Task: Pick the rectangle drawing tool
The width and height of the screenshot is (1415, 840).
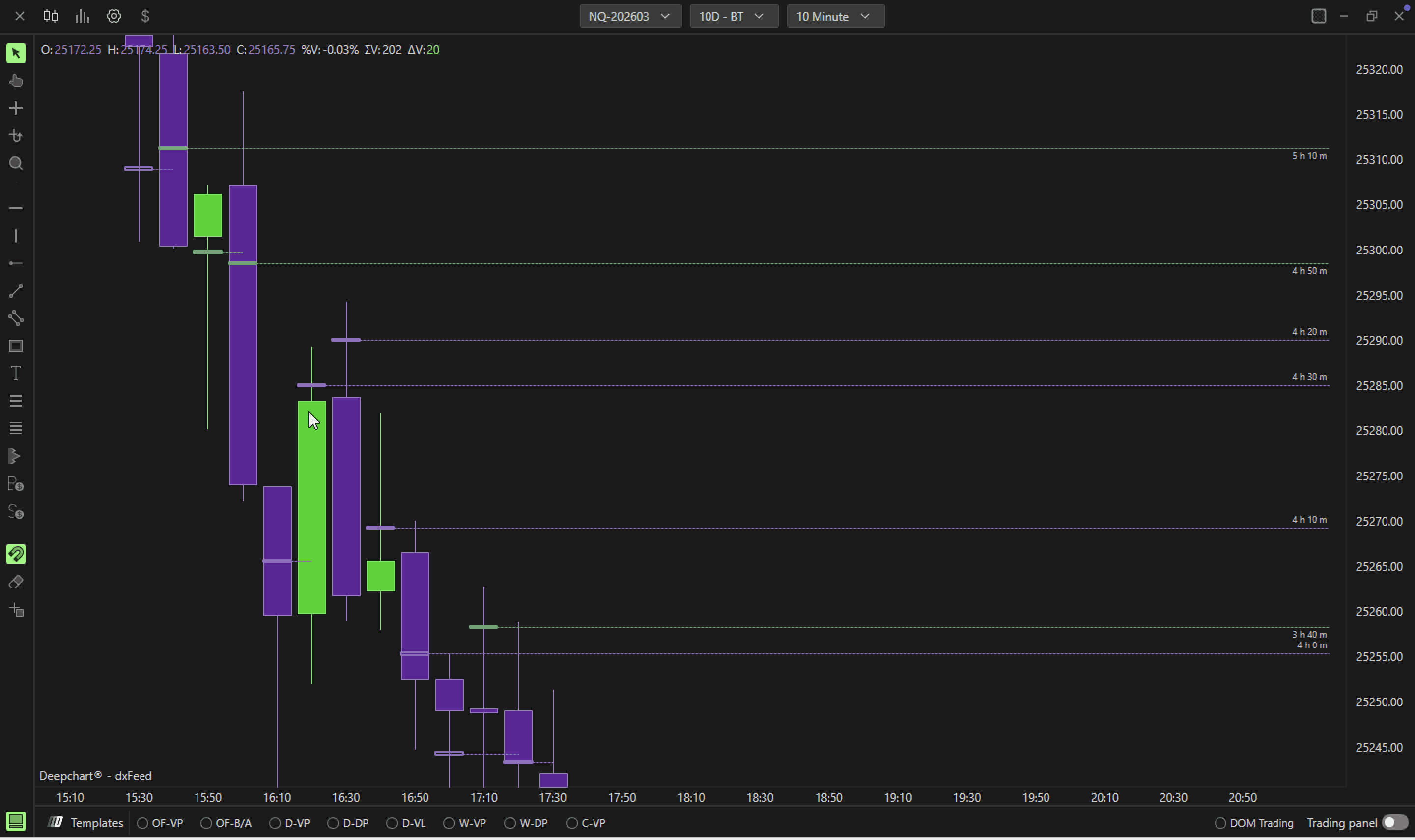Action: point(16,346)
